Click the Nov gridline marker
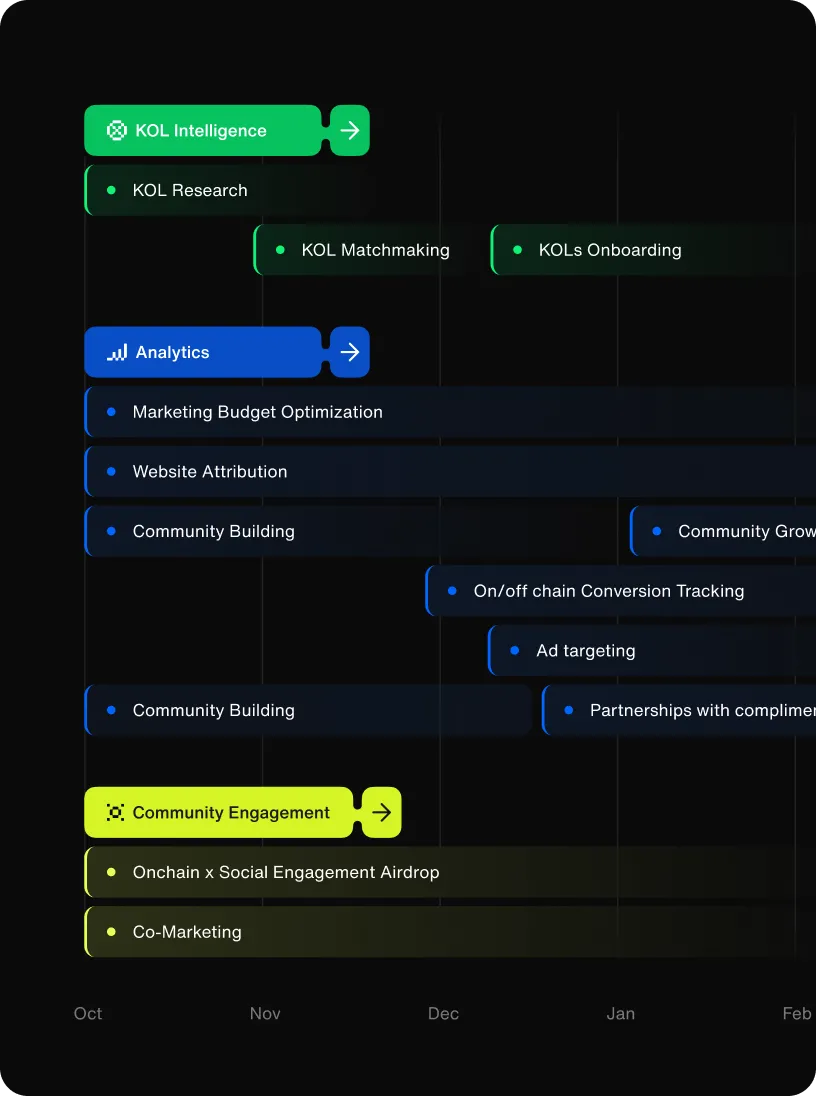This screenshot has width=816, height=1096. tap(264, 1013)
